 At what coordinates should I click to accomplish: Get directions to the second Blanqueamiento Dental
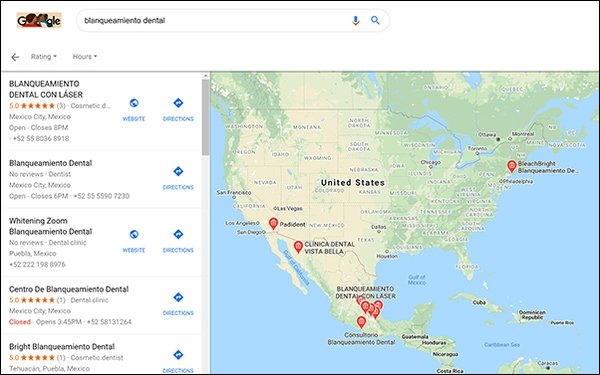[178, 178]
